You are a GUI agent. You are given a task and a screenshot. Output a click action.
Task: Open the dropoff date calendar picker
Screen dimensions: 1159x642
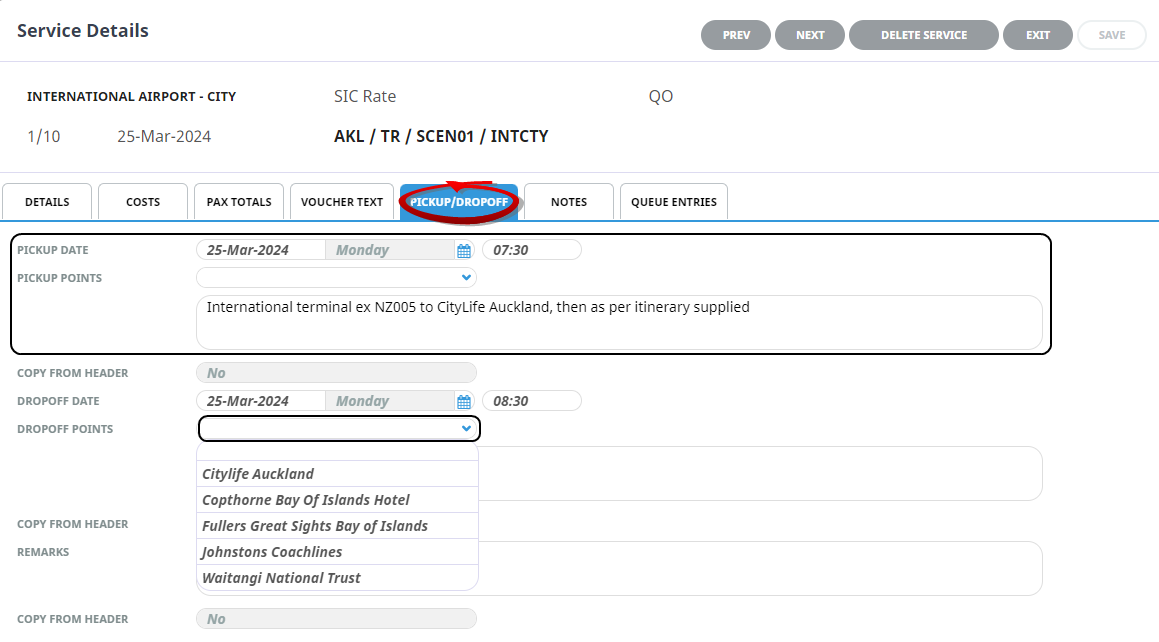(463, 402)
